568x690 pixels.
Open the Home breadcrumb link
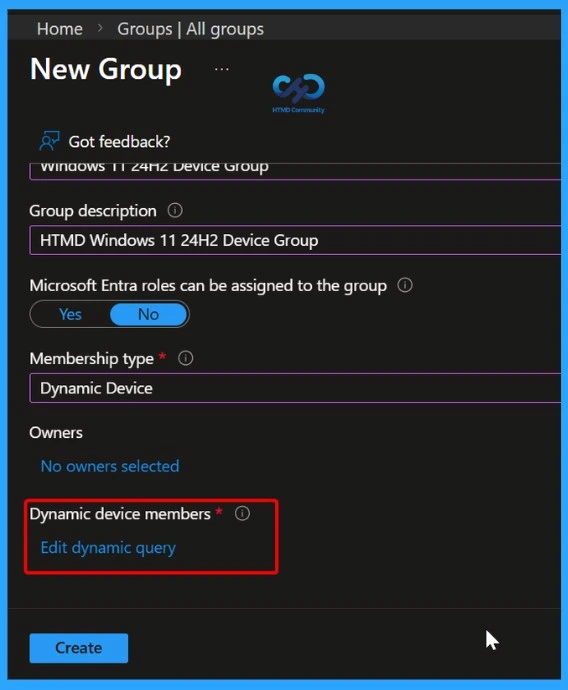click(x=60, y=29)
